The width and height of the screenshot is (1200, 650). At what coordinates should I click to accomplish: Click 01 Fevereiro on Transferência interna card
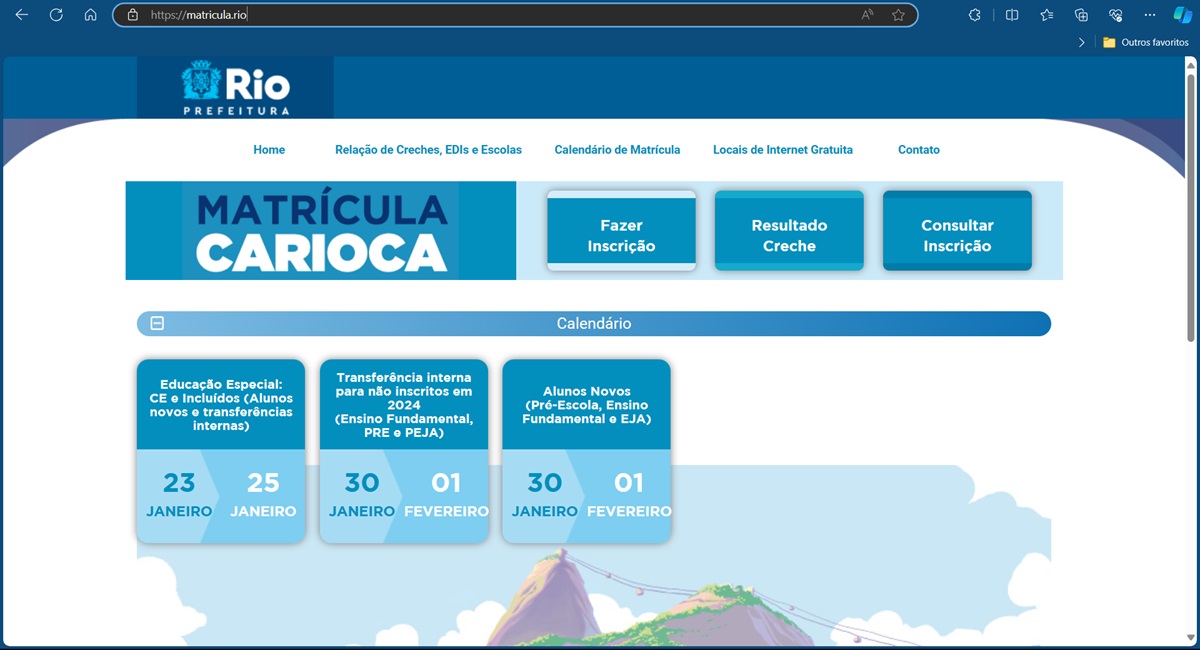(x=446, y=495)
